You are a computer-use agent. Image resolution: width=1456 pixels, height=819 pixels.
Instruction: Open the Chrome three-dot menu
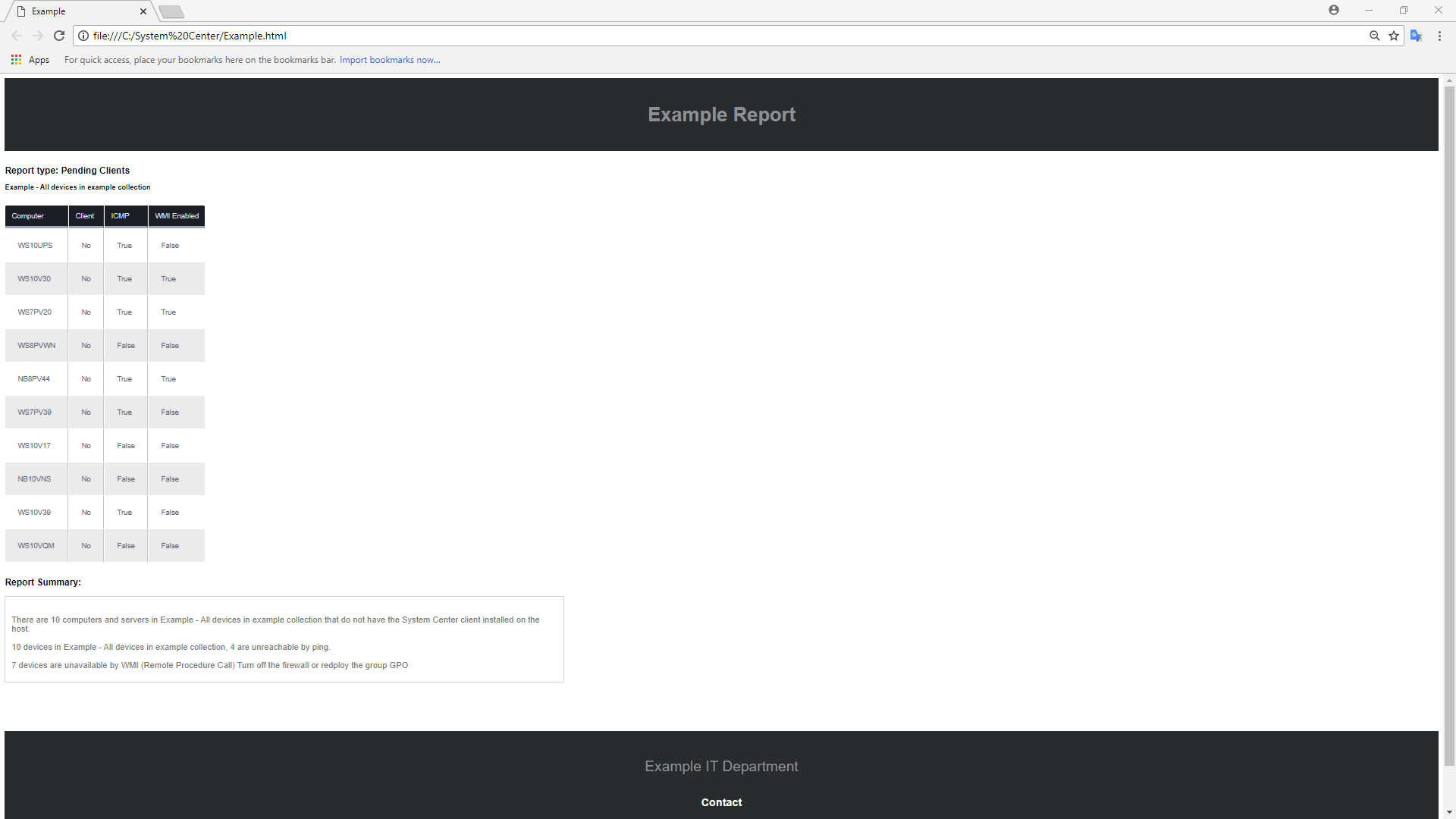[x=1439, y=36]
